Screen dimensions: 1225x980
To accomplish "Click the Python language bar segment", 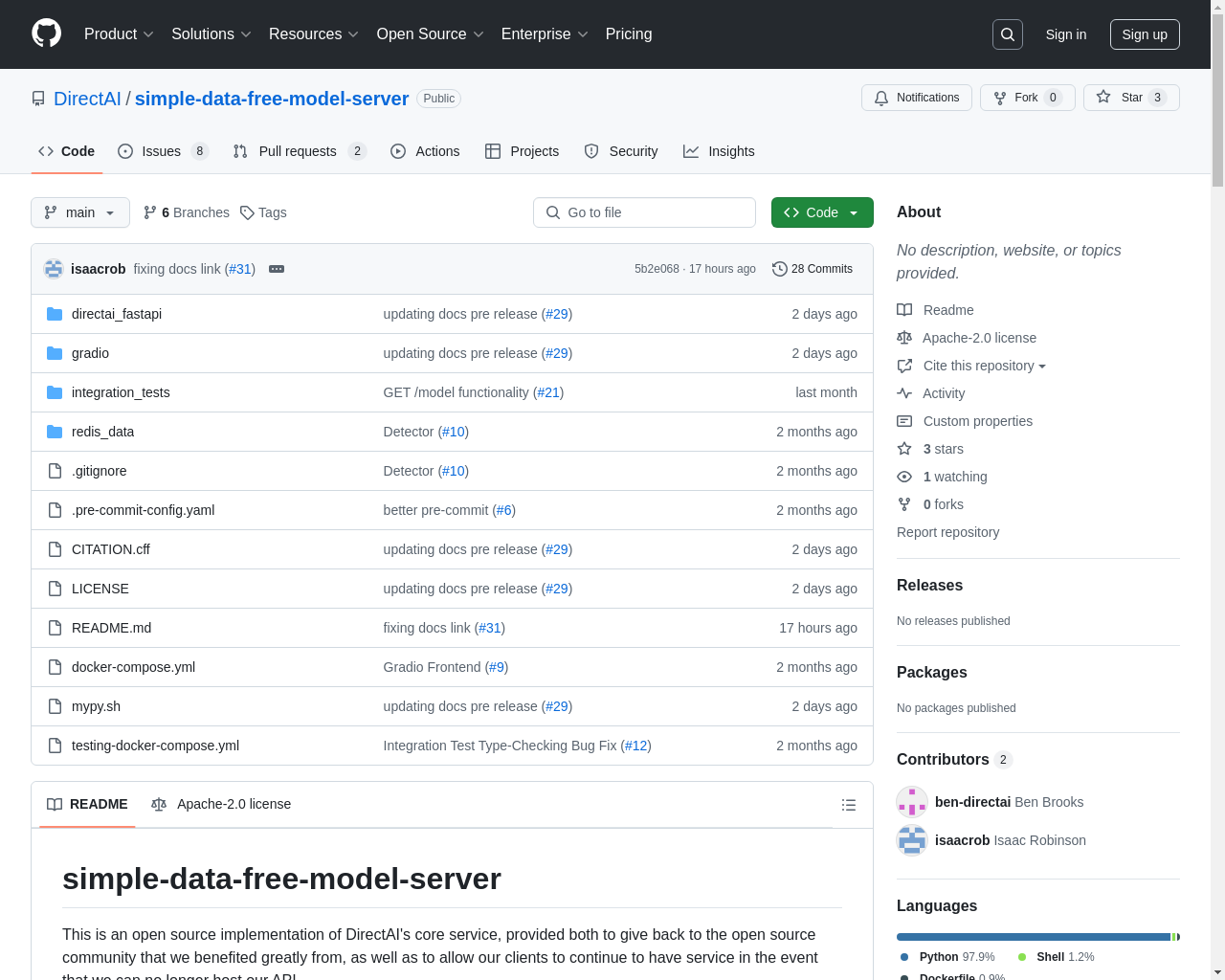I will (x=1034, y=937).
